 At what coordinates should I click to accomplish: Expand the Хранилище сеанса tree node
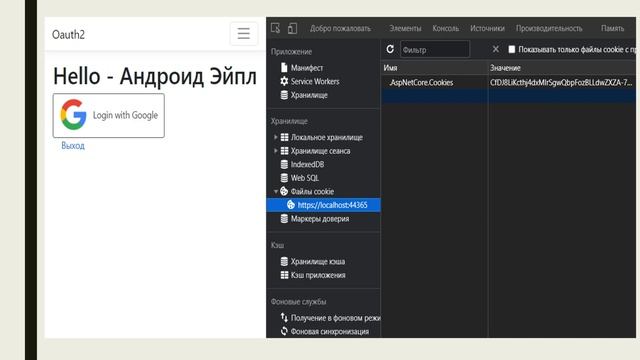click(276, 151)
